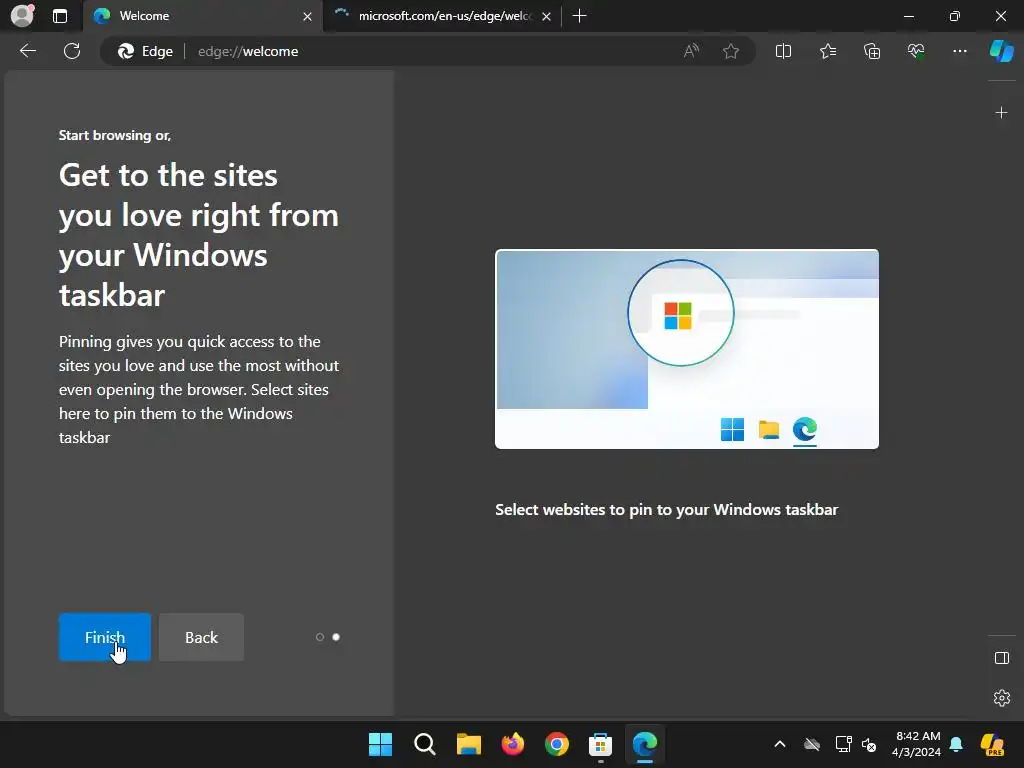Open the tab actions menu icon
1024x768 pixels.
tap(60, 16)
